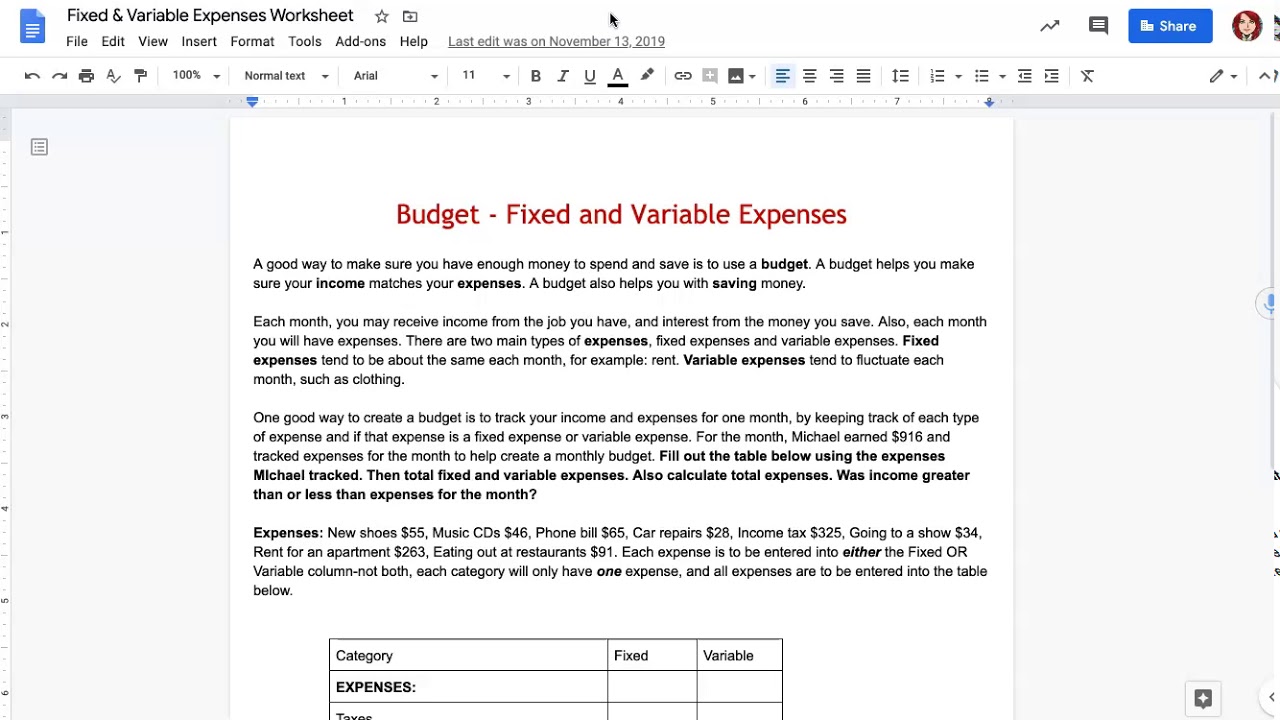Viewport: 1280px width, 720px height.
Task: Set center text alignment
Action: pos(809,76)
